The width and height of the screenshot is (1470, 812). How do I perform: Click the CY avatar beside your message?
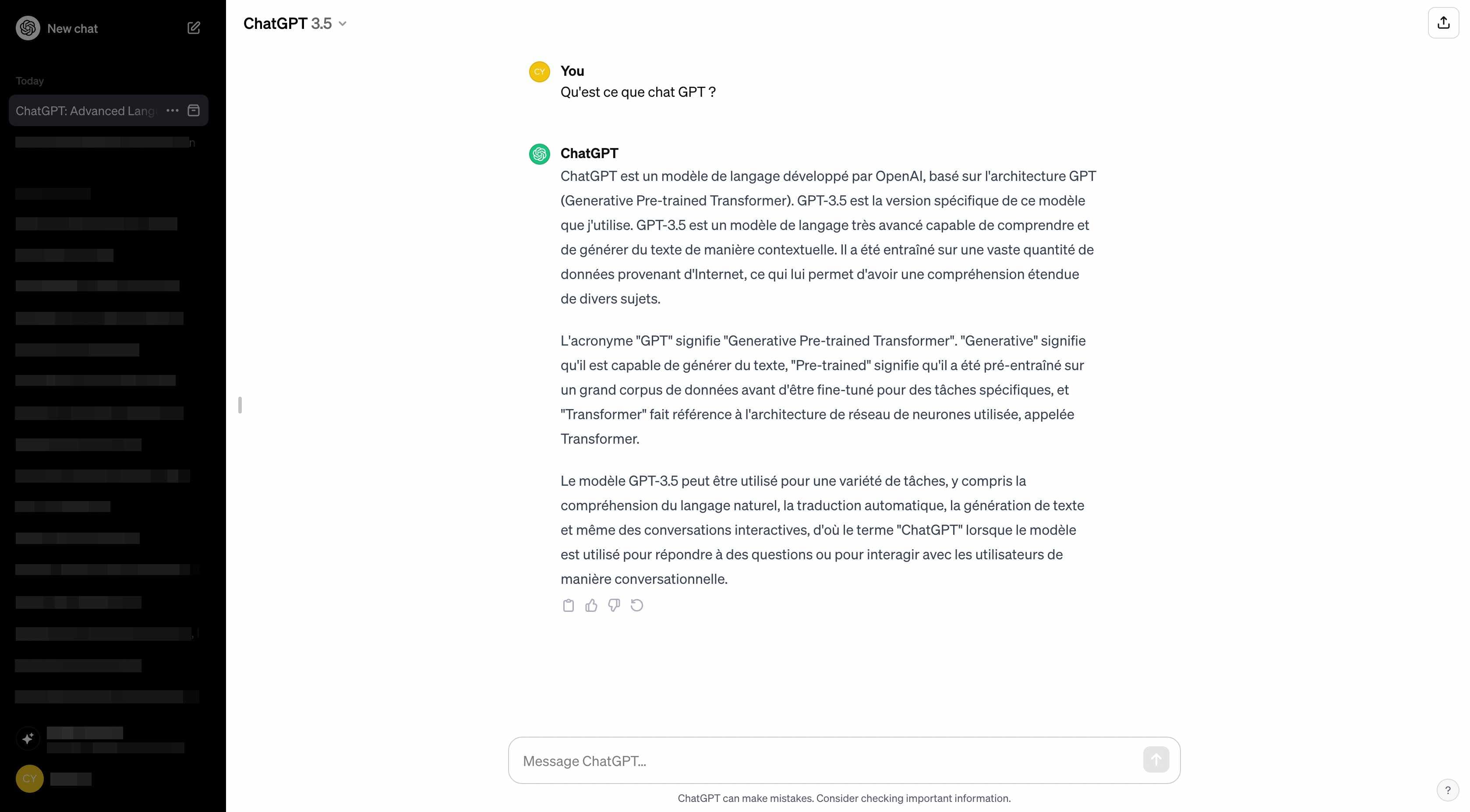[539, 72]
